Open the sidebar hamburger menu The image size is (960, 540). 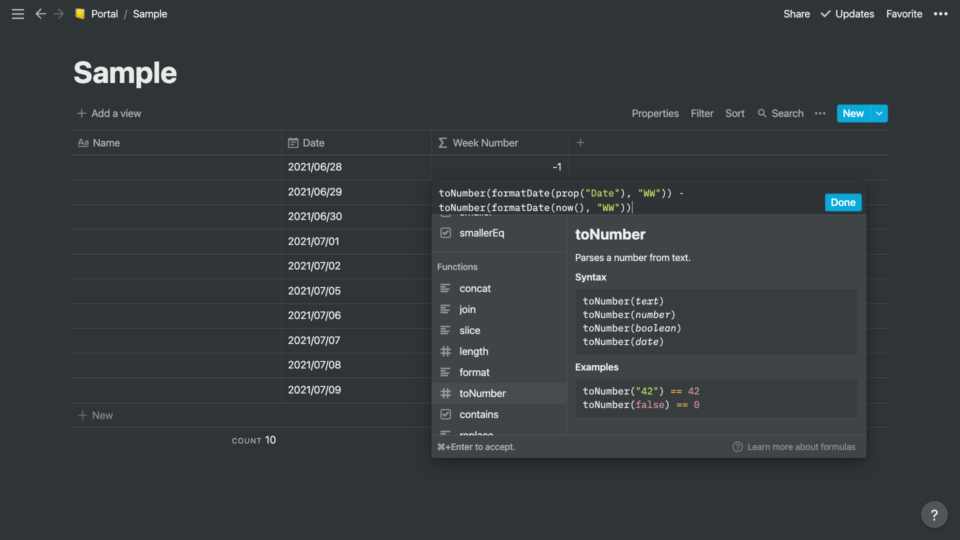(18, 13)
